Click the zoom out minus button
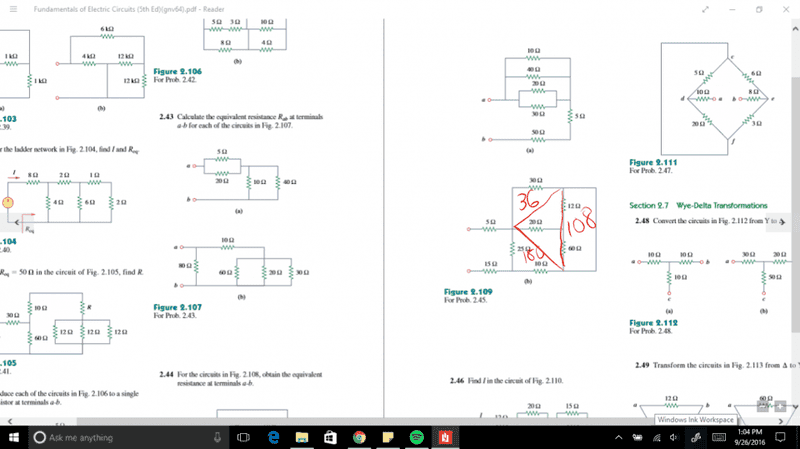This screenshot has height=449, width=800. pos(763,406)
